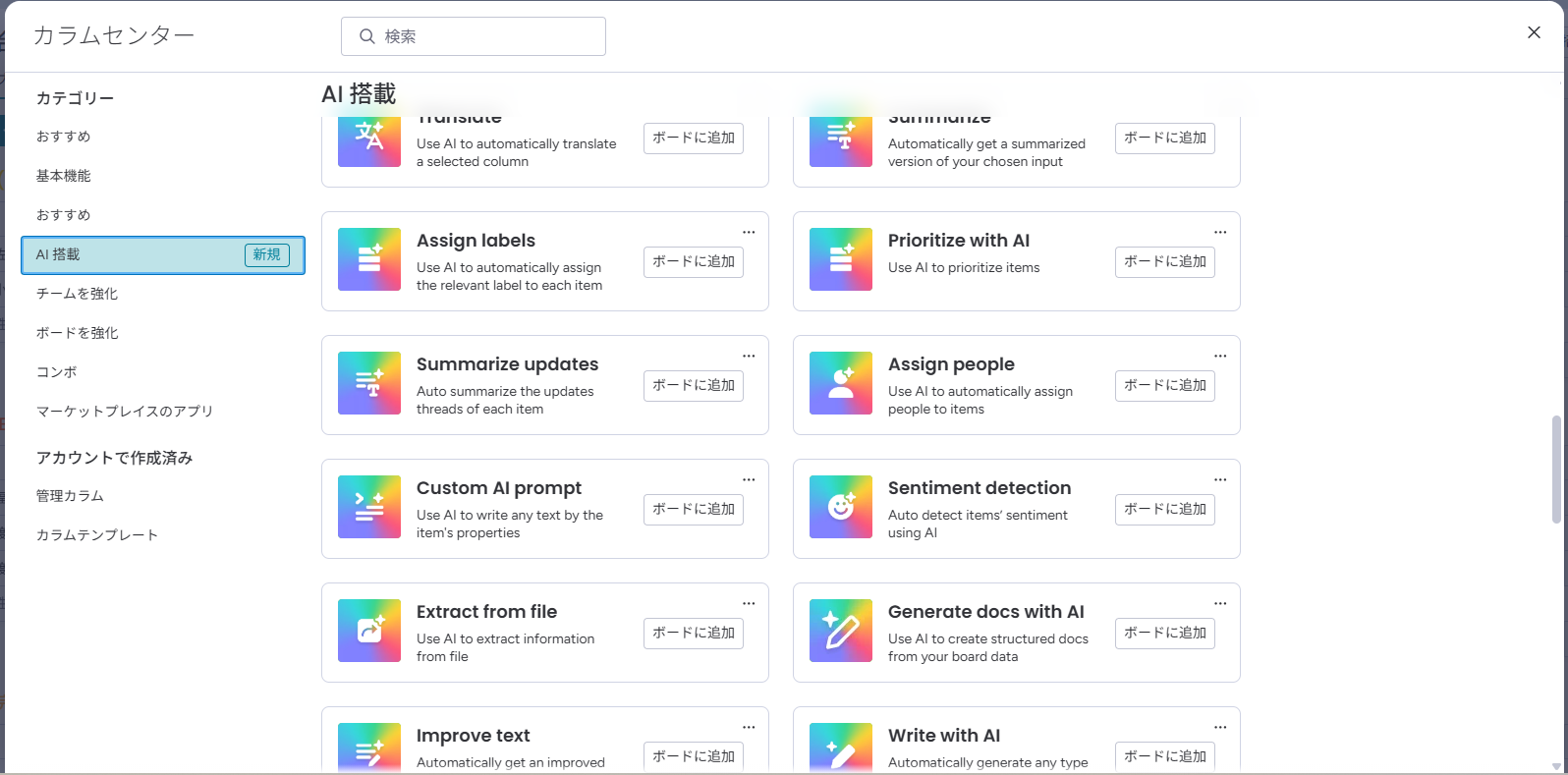Add Summarize updates column to board
This screenshot has height=775, width=1568.
(694, 386)
